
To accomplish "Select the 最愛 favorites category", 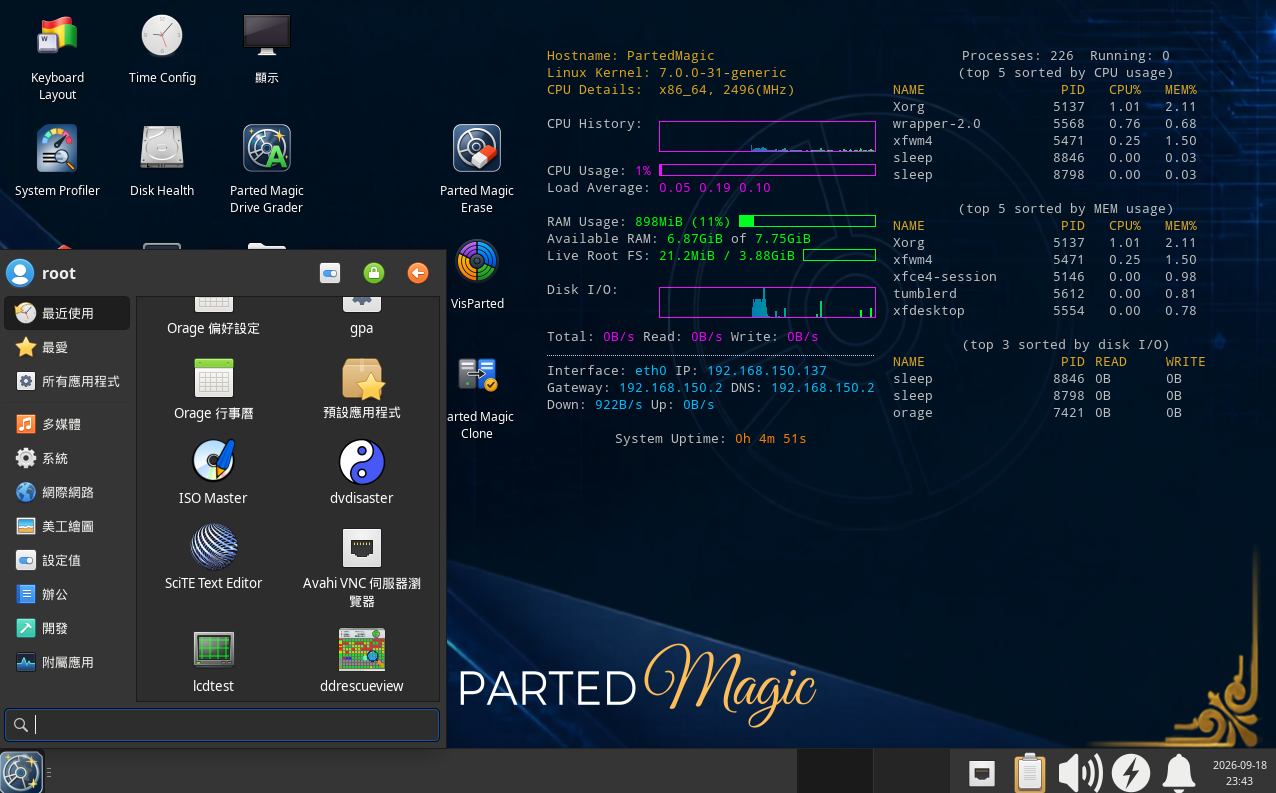I will 67,347.
